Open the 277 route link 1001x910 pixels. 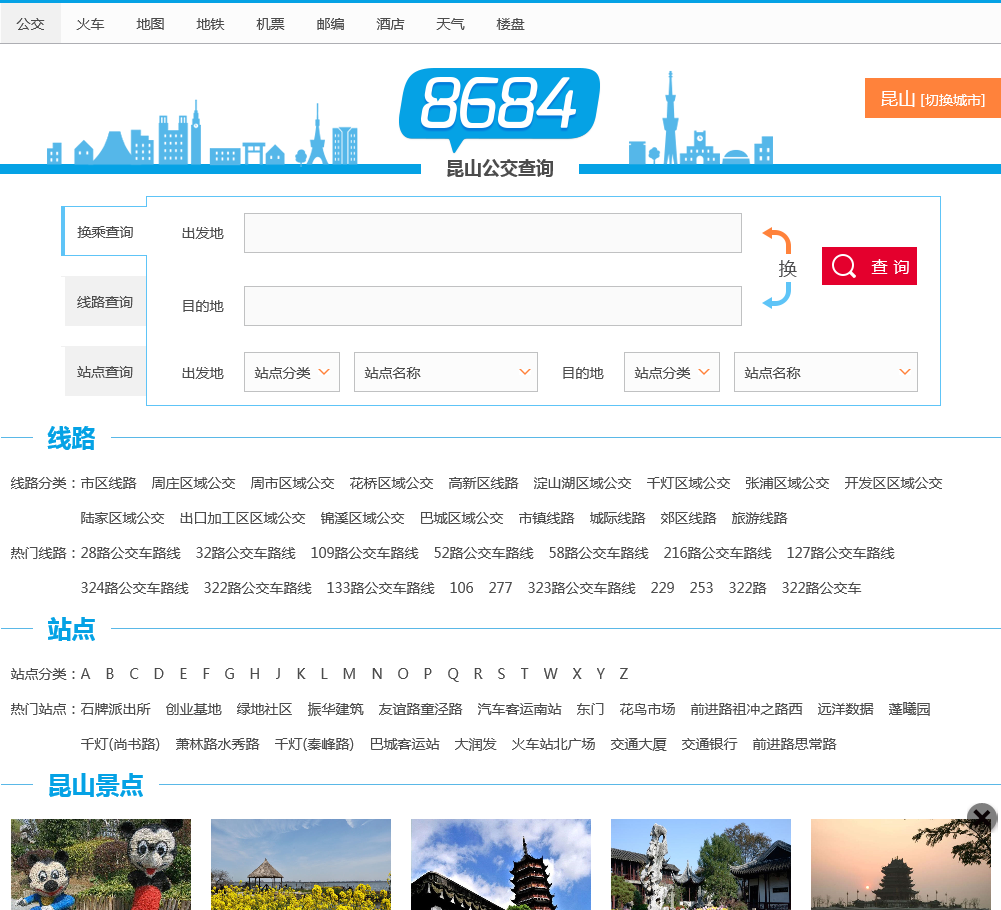click(500, 588)
